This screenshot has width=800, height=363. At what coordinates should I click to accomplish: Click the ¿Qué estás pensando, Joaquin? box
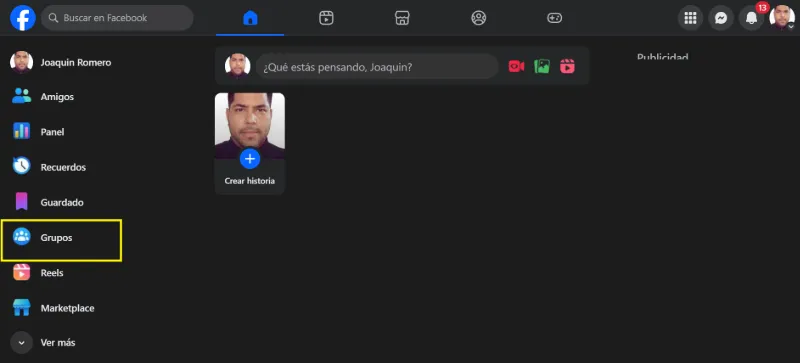pos(377,66)
